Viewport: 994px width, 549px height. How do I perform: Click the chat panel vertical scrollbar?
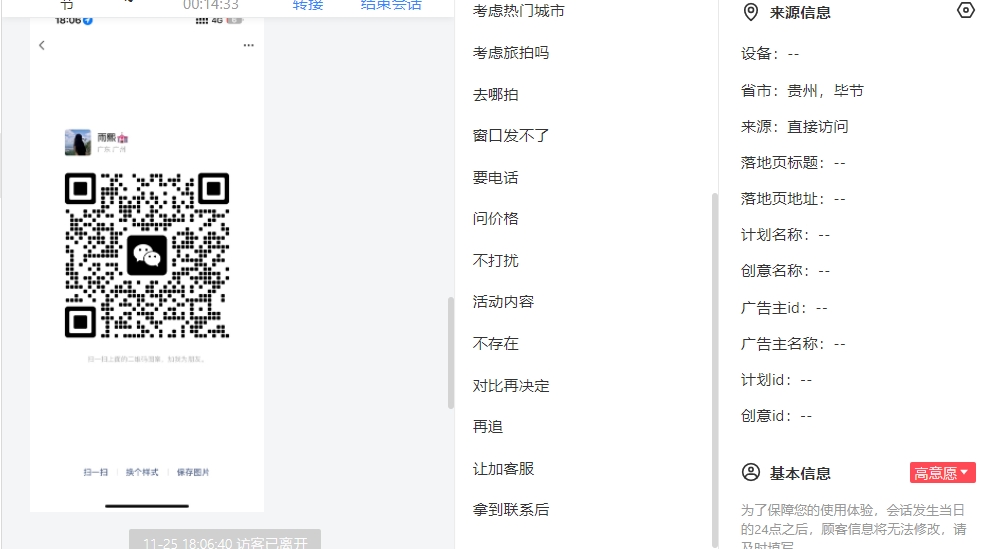click(x=451, y=352)
